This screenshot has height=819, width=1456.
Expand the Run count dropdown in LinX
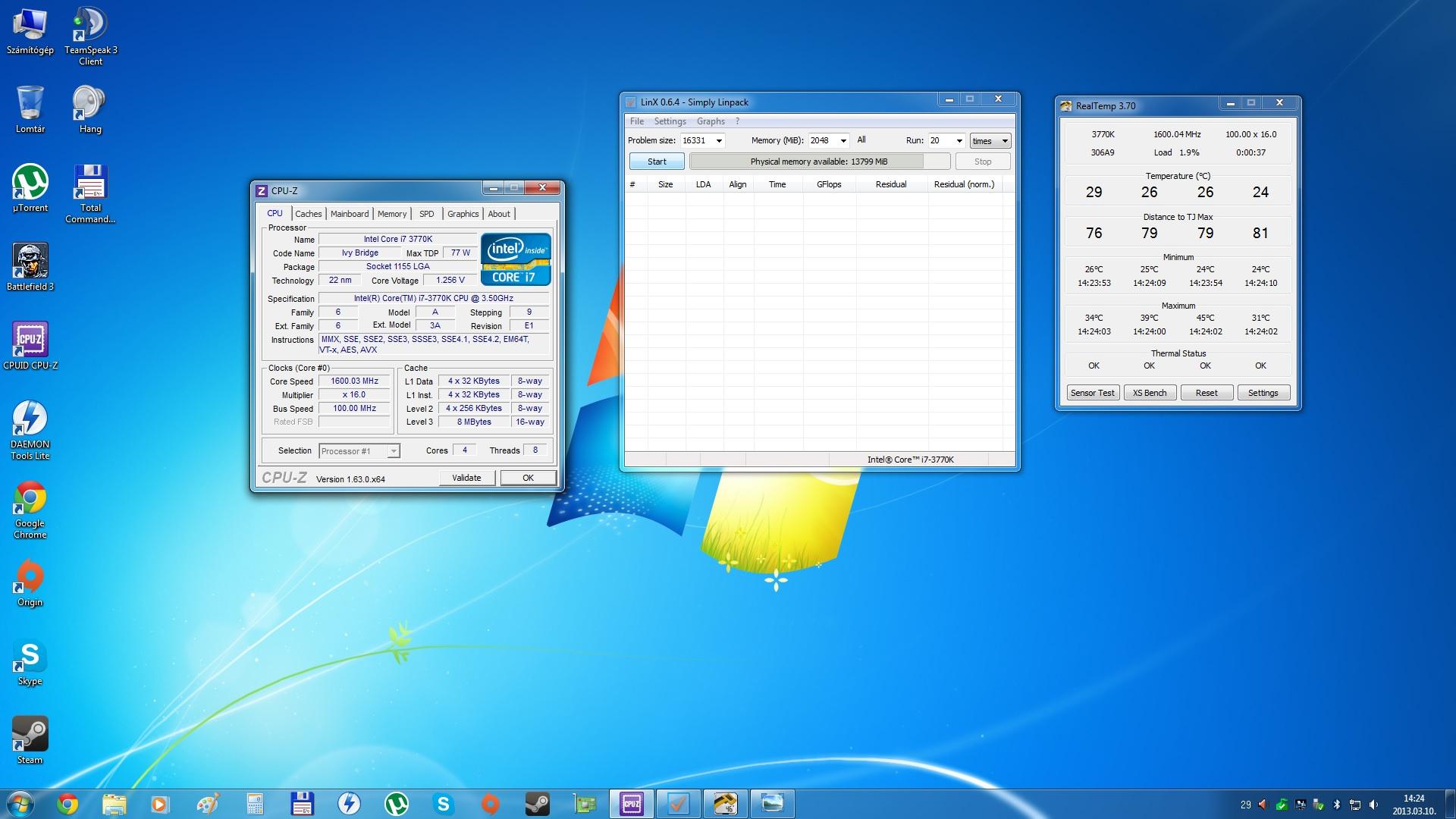click(959, 141)
